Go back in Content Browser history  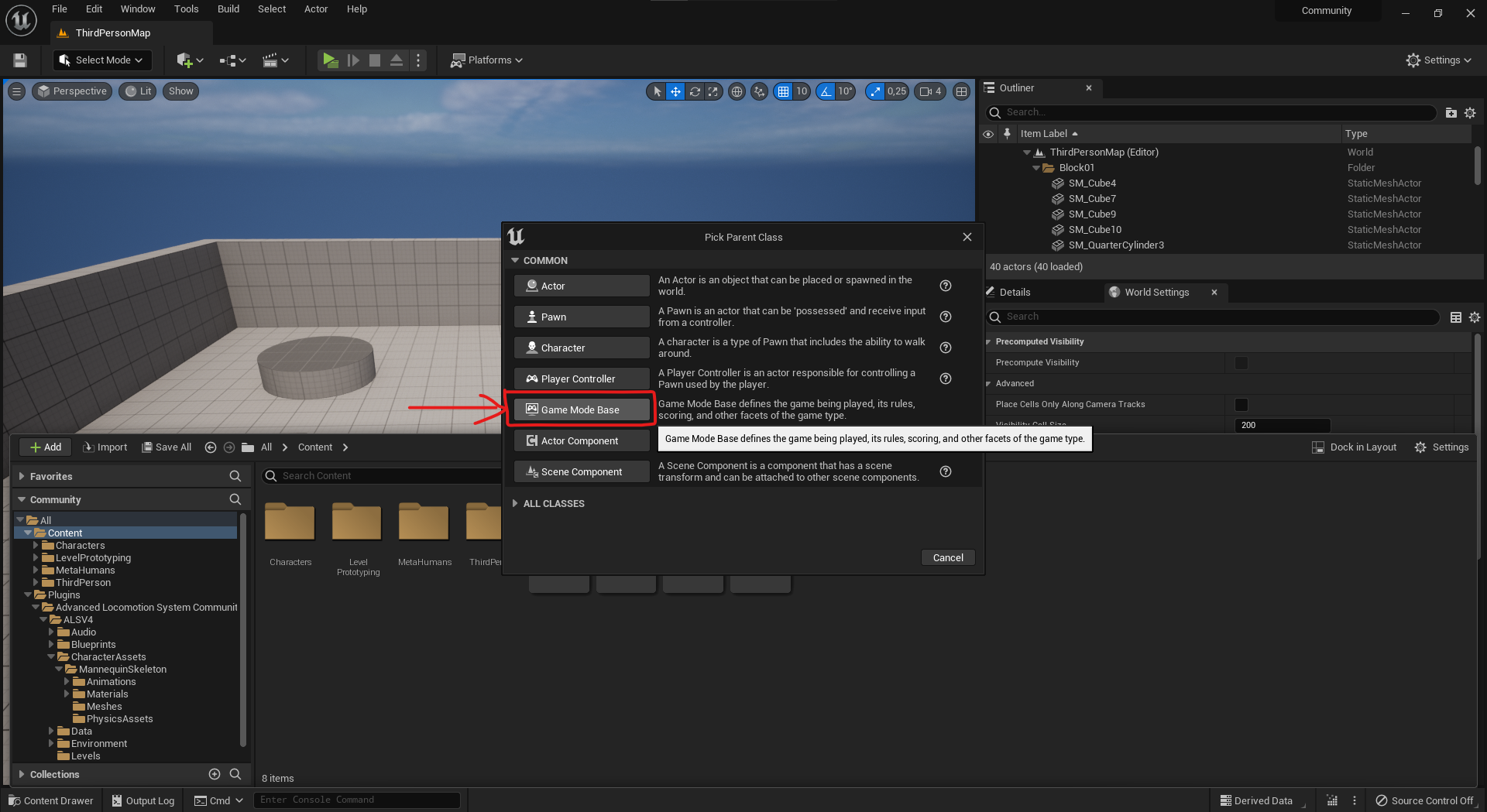(210, 447)
